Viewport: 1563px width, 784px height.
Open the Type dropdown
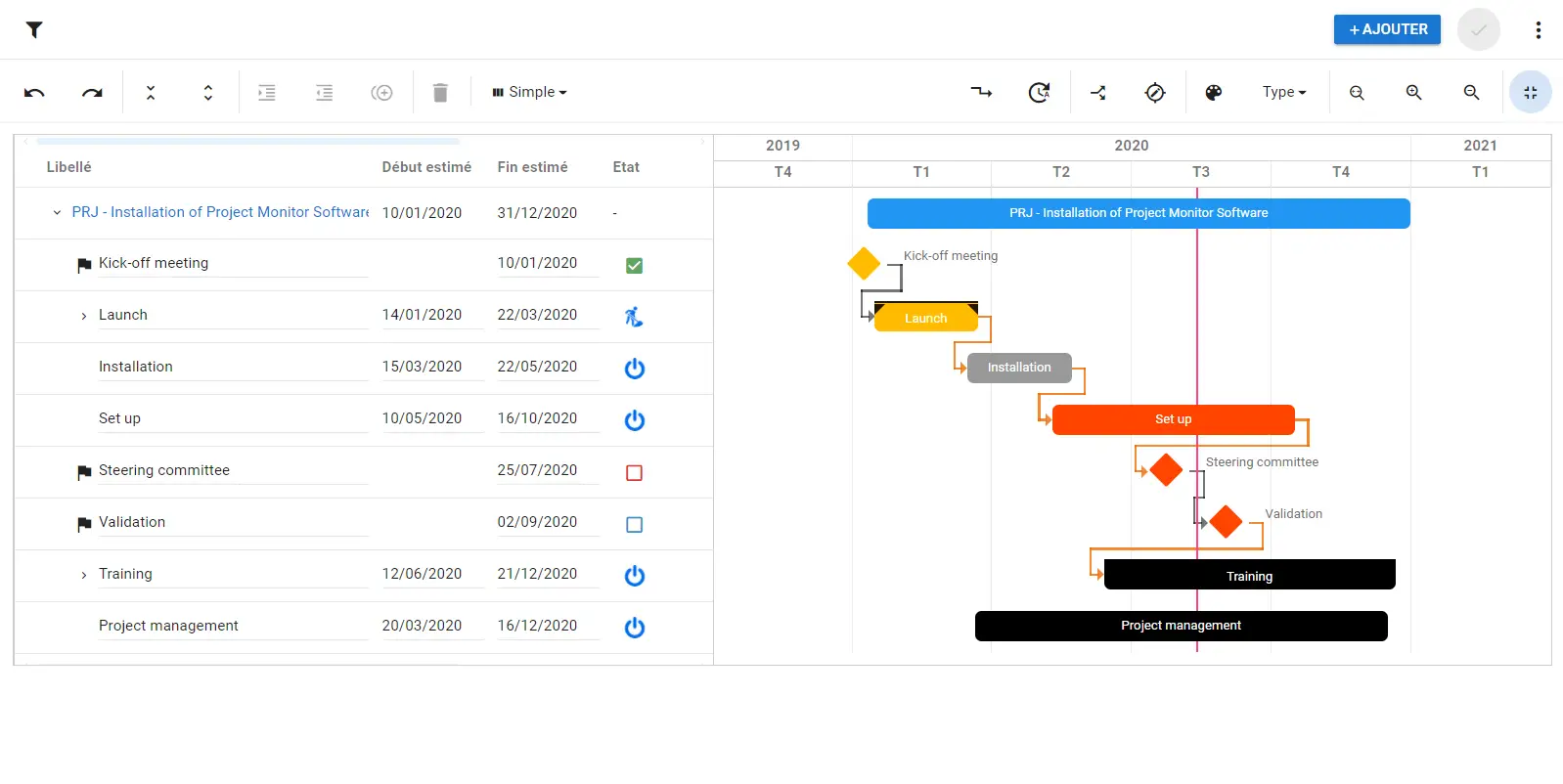click(x=1283, y=92)
